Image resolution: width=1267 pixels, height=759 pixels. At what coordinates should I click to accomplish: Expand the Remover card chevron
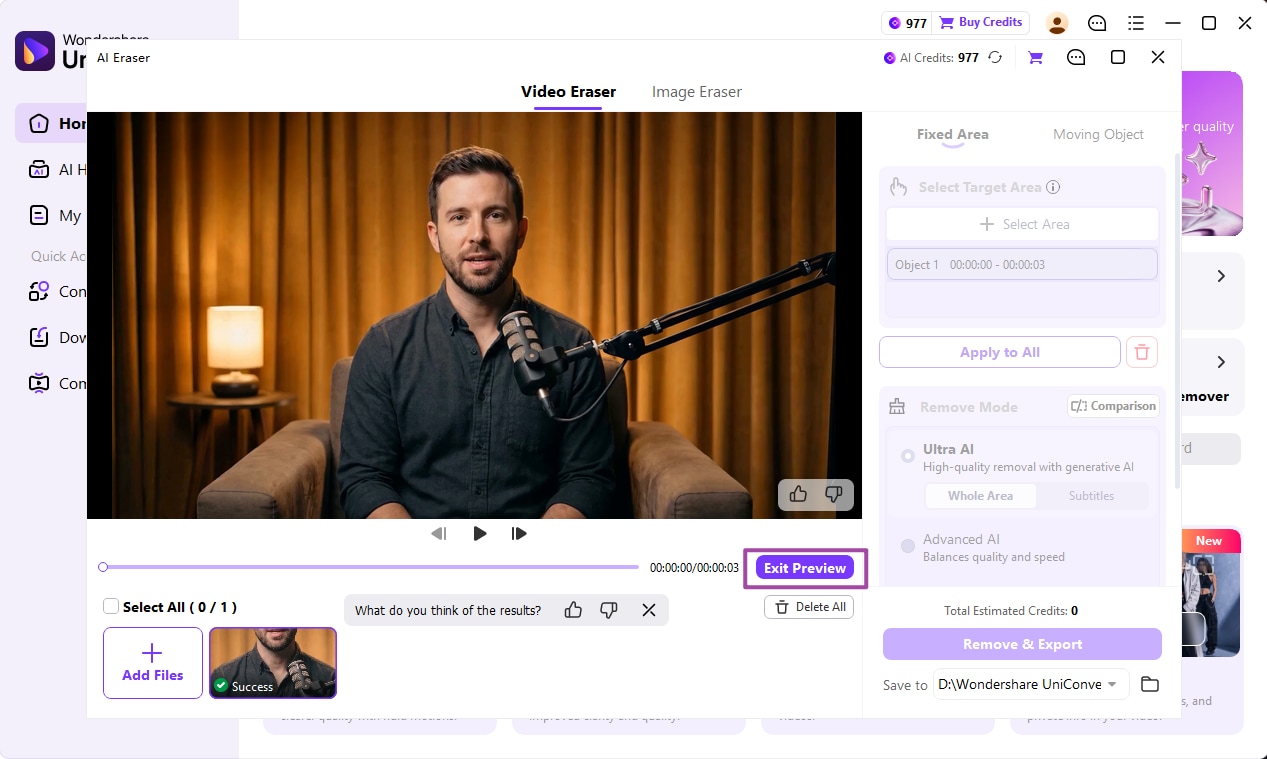(x=1221, y=362)
